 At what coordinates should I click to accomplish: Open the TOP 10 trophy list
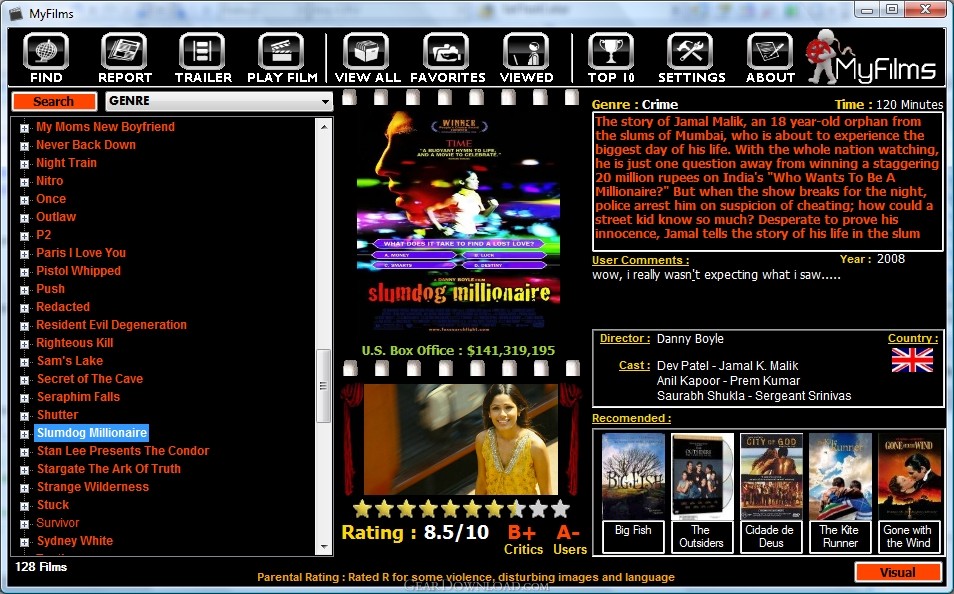(x=611, y=58)
